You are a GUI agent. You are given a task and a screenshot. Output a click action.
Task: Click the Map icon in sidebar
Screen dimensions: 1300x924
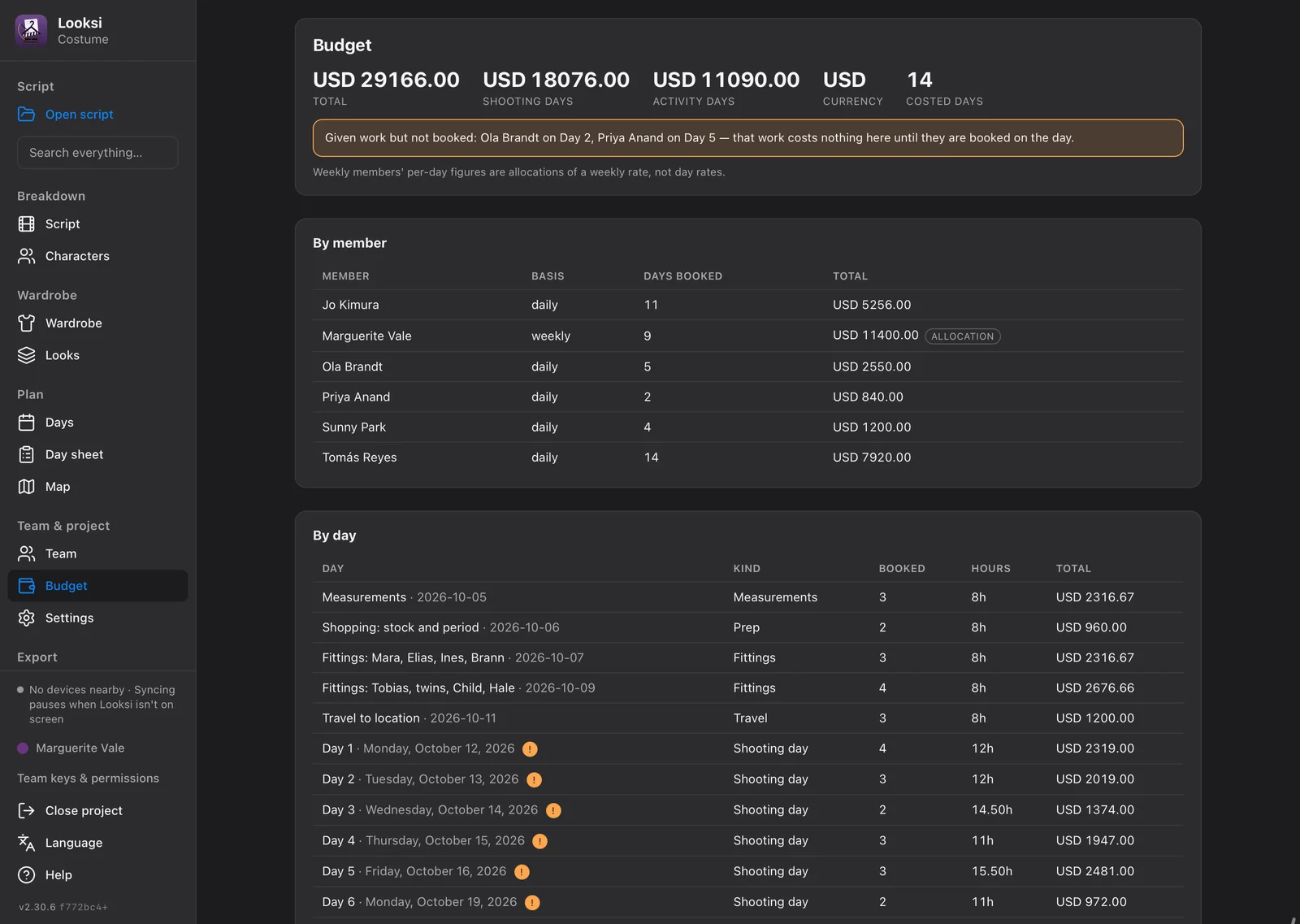pos(27,487)
